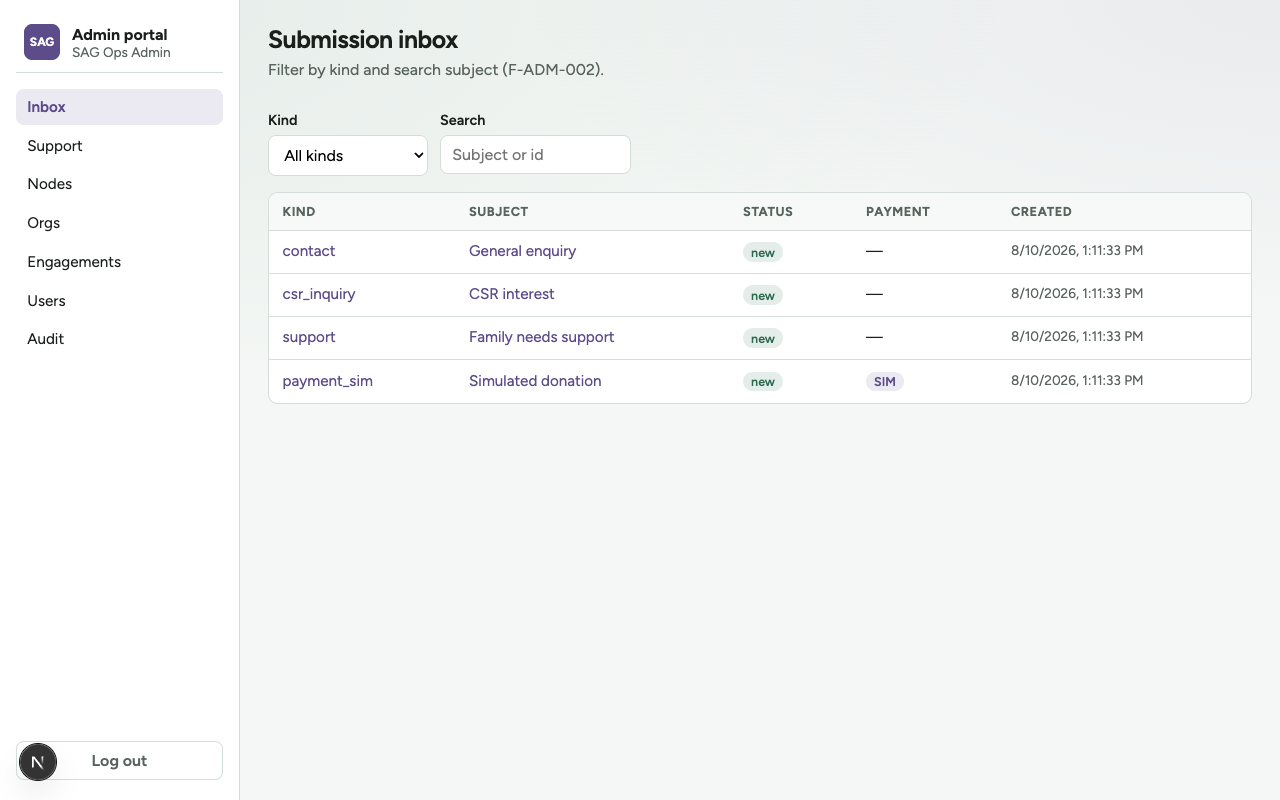This screenshot has width=1280, height=800.
Task: Open the support kind submission link
Action: click(309, 337)
